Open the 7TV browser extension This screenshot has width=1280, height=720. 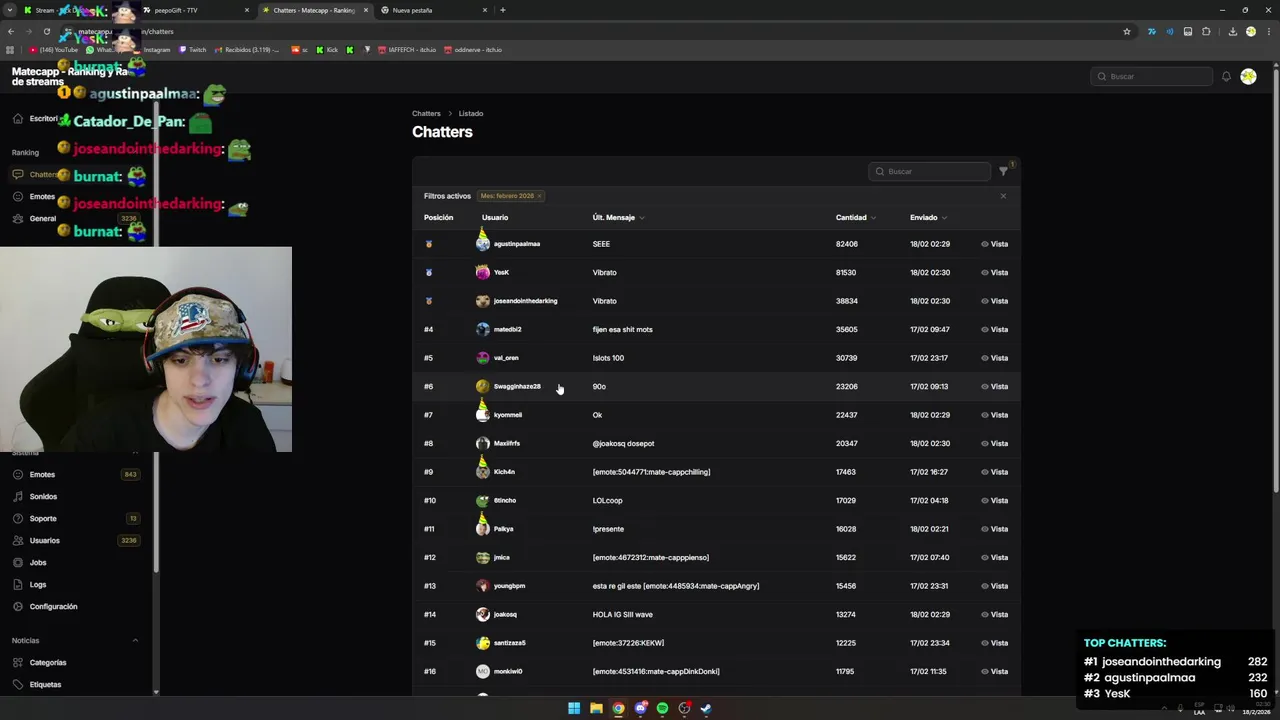pyautogui.click(x=1152, y=31)
